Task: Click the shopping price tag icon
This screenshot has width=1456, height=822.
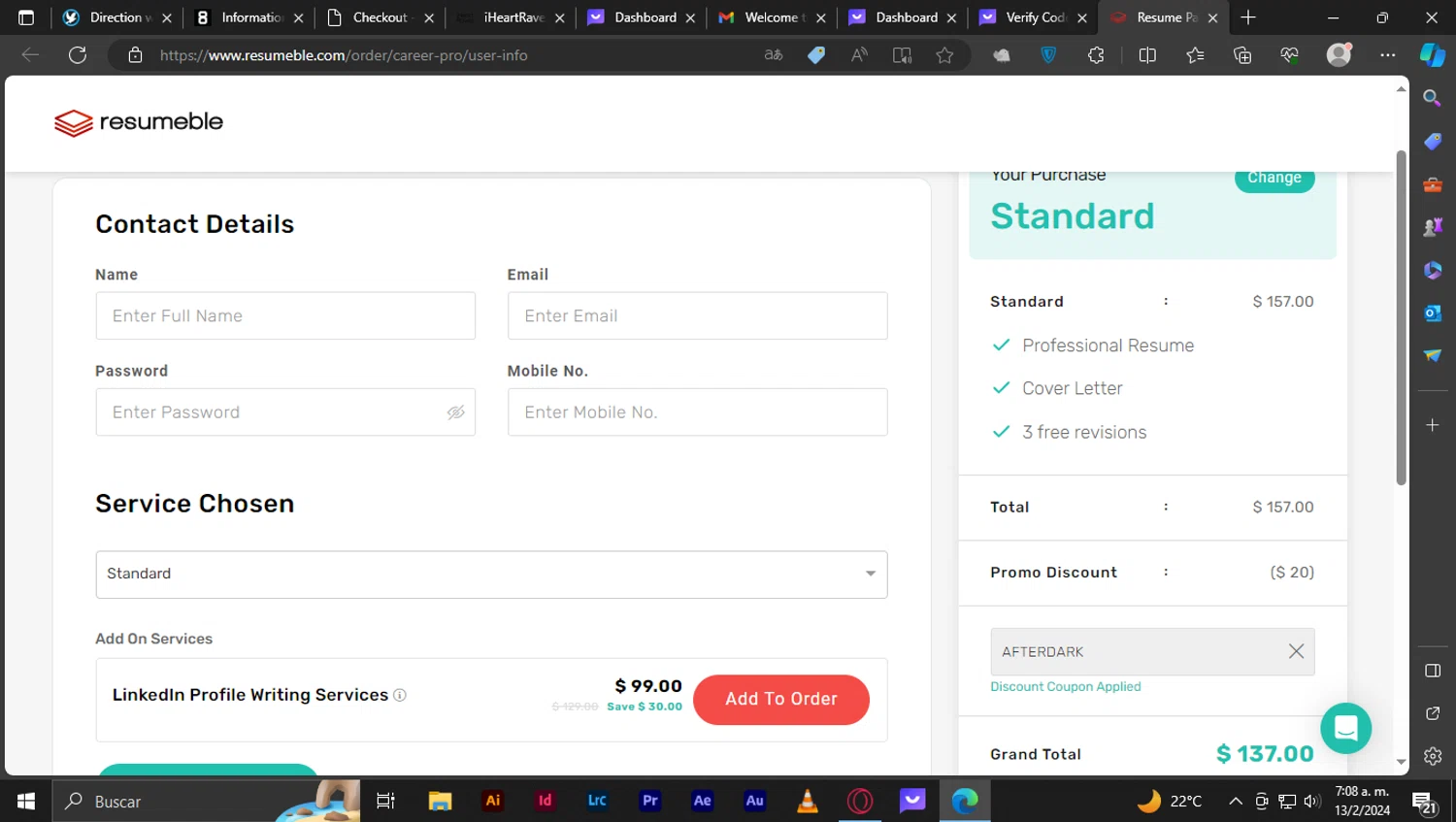Action: (x=816, y=55)
